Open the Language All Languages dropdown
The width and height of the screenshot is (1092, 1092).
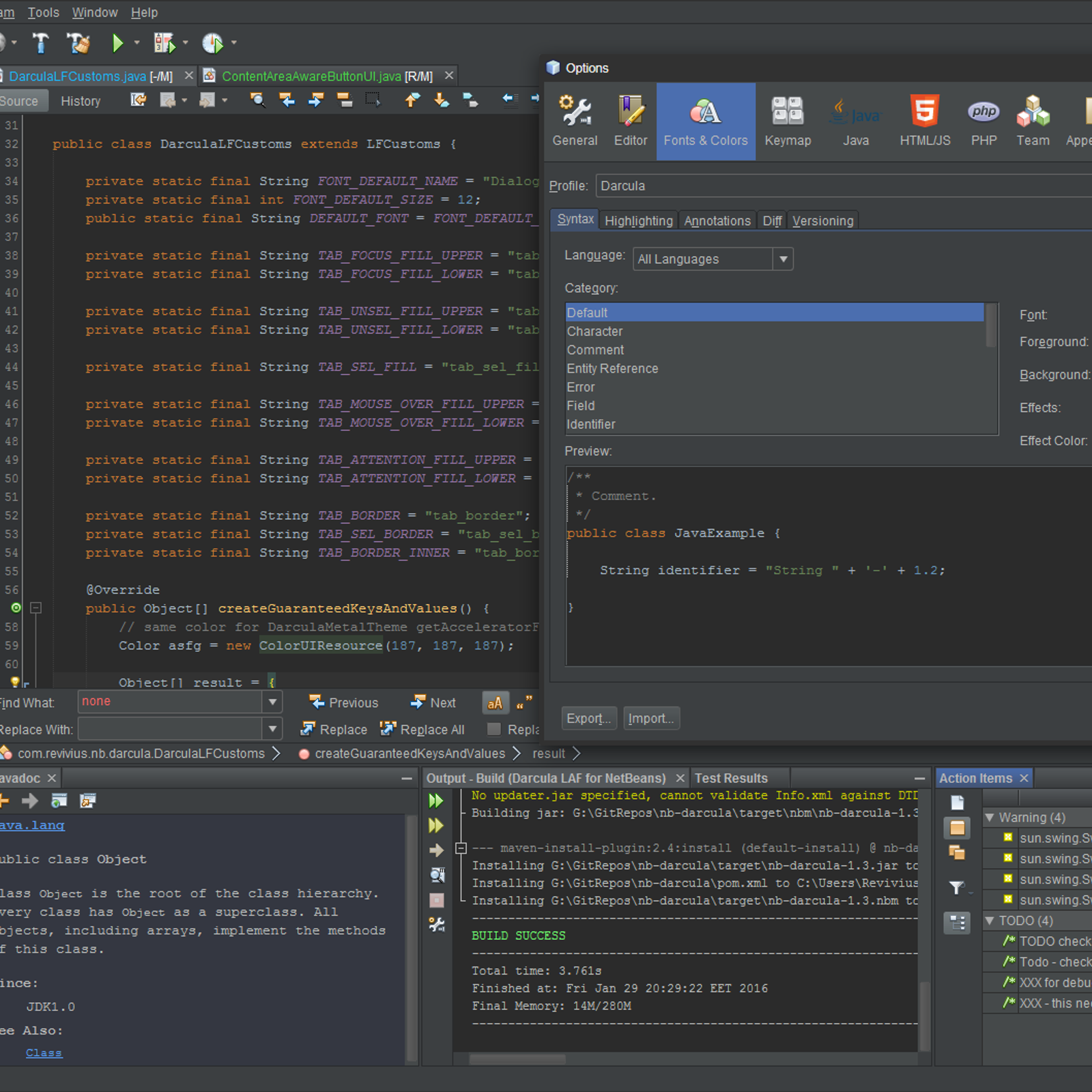[783, 259]
